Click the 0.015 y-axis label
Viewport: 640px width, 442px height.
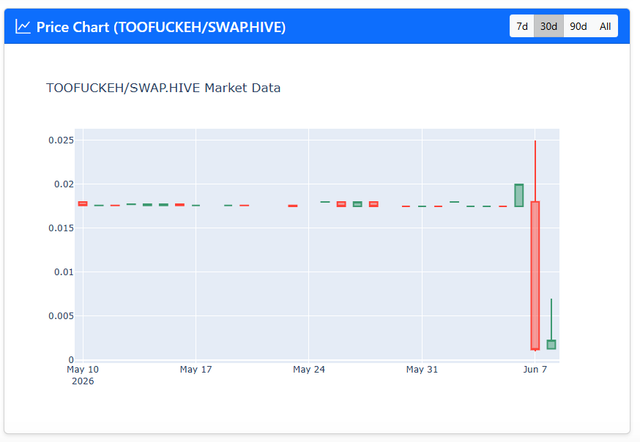coord(61,228)
